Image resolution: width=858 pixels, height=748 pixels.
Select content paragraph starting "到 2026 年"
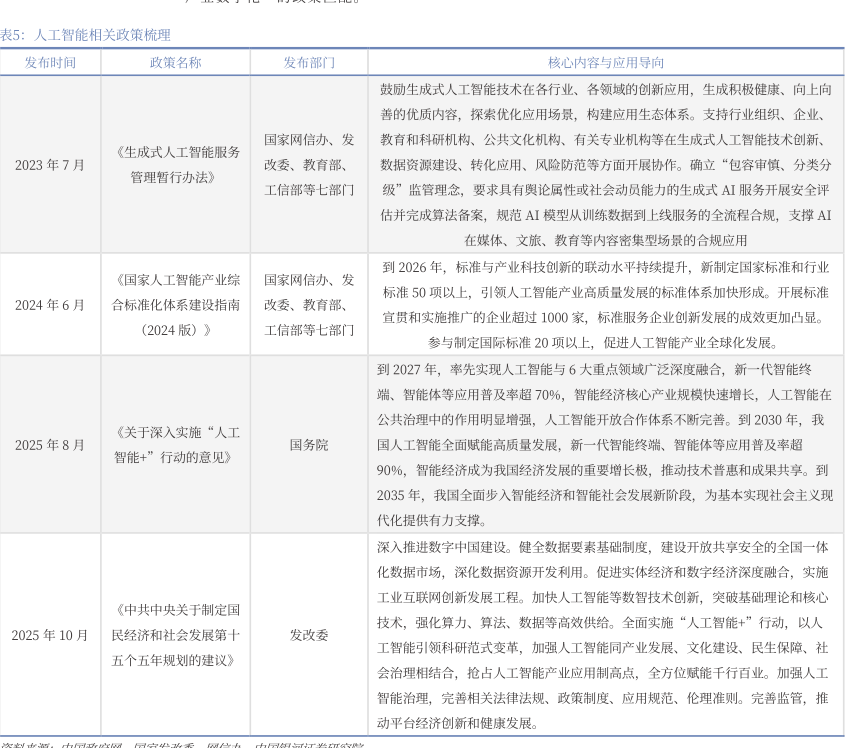click(x=605, y=305)
